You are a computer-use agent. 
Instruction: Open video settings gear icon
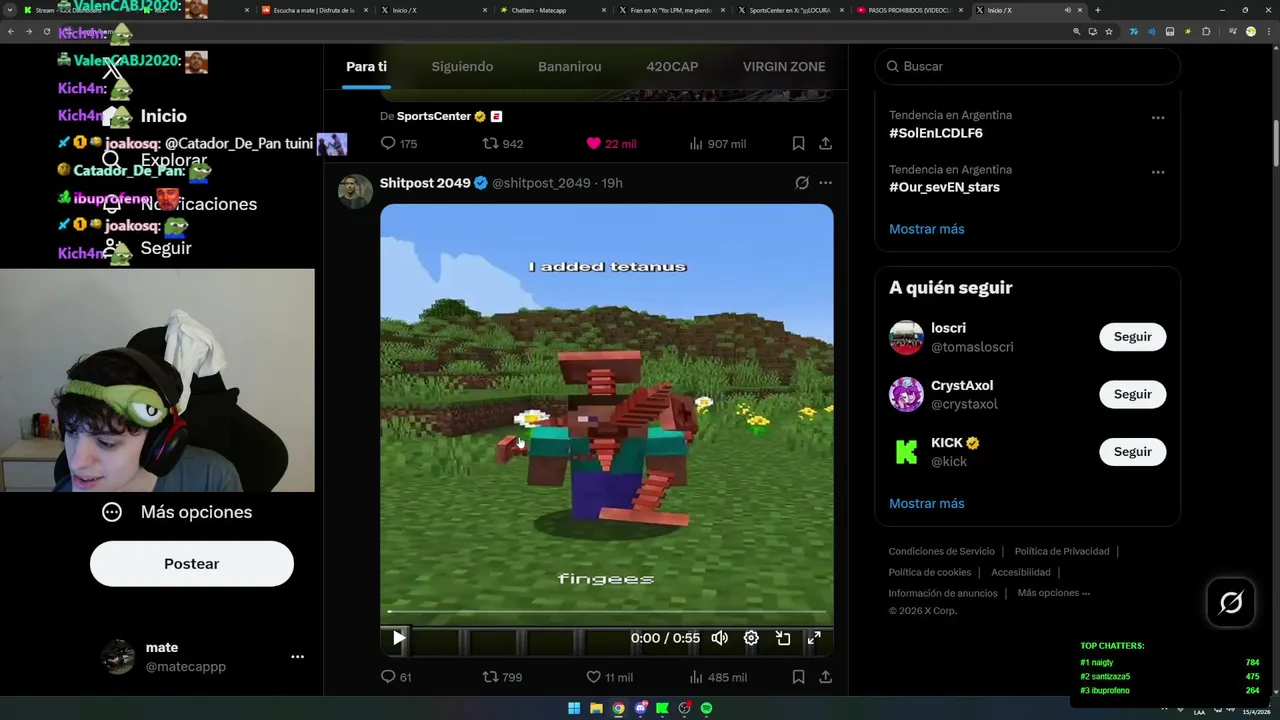pos(751,638)
